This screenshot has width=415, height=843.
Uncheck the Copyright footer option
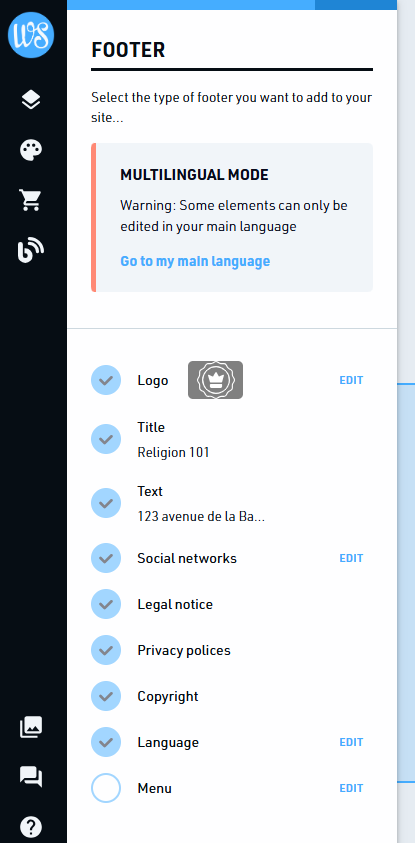106,696
